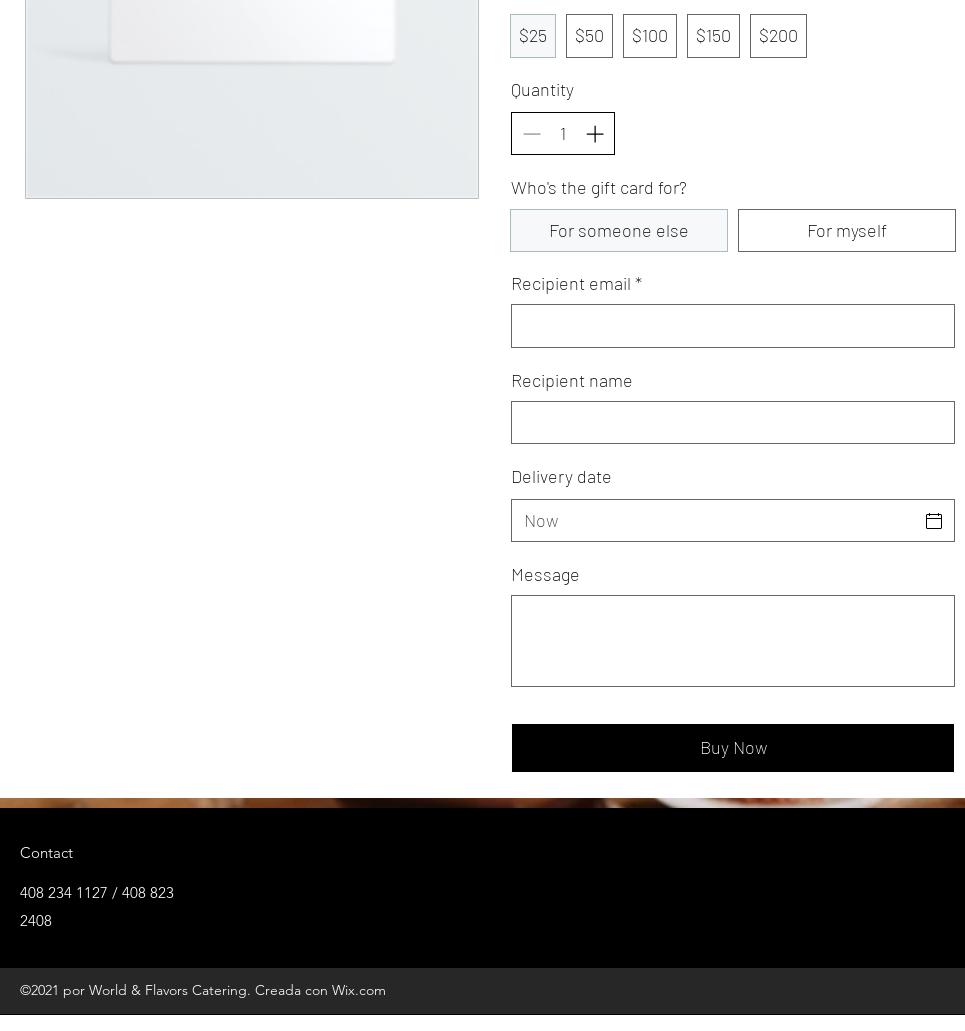Viewport: 965px width, 1031px height.
Task: Click into the Message text area
Action: click(x=732, y=641)
